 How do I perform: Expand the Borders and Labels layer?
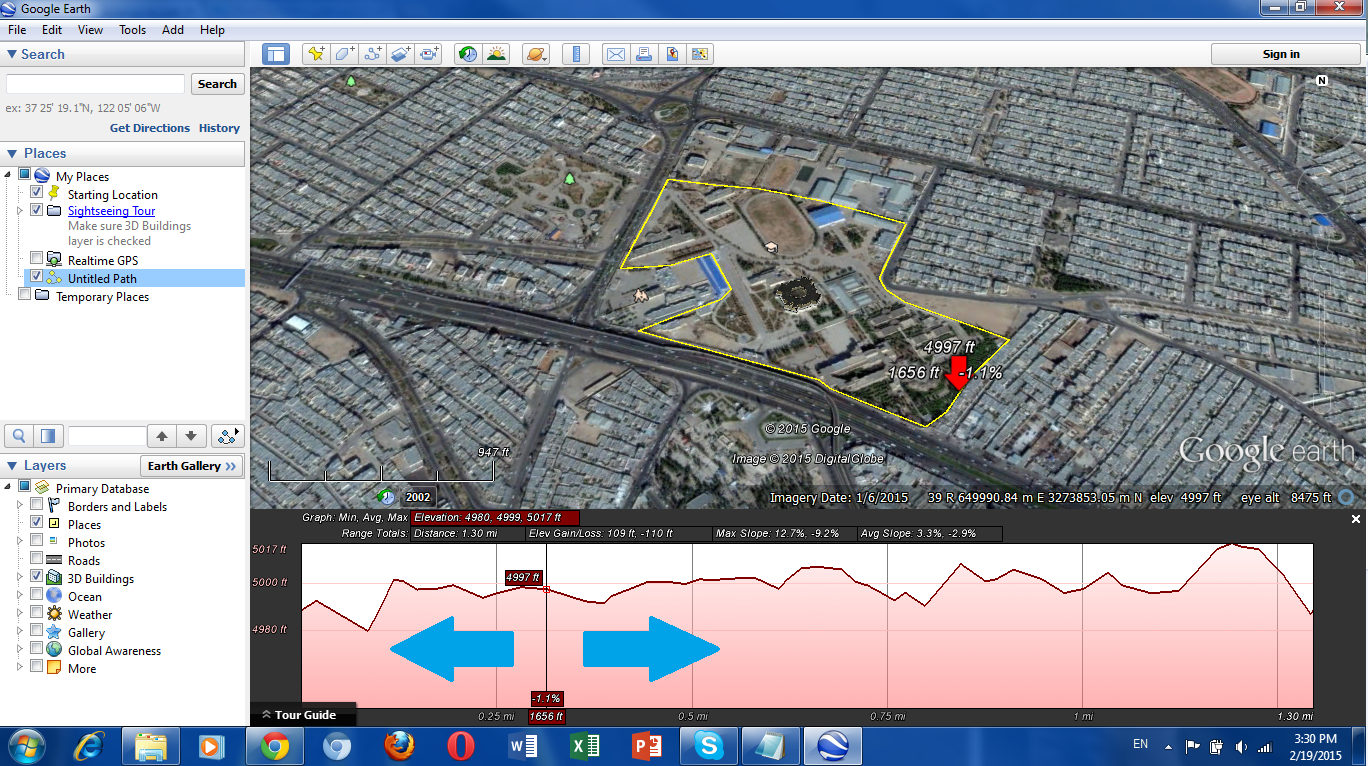coord(20,507)
